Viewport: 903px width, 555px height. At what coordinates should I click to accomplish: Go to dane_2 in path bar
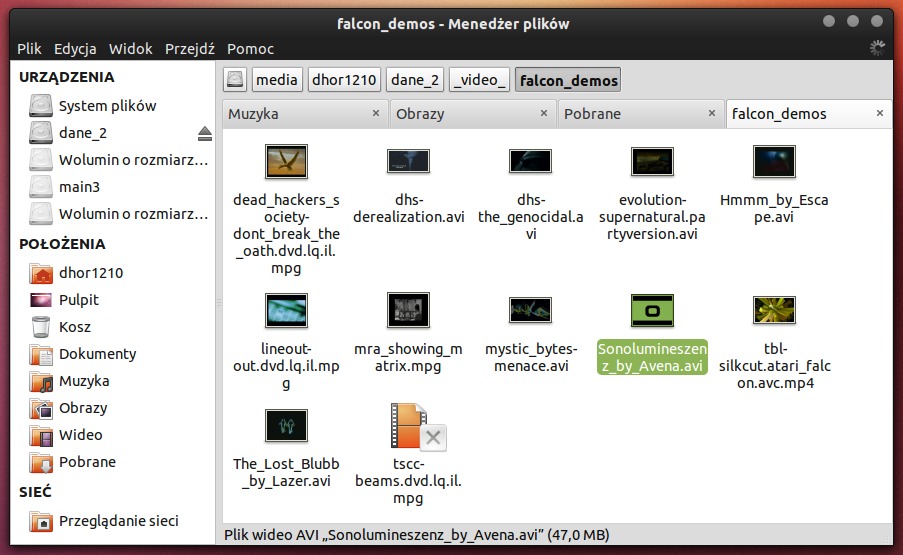(415, 79)
